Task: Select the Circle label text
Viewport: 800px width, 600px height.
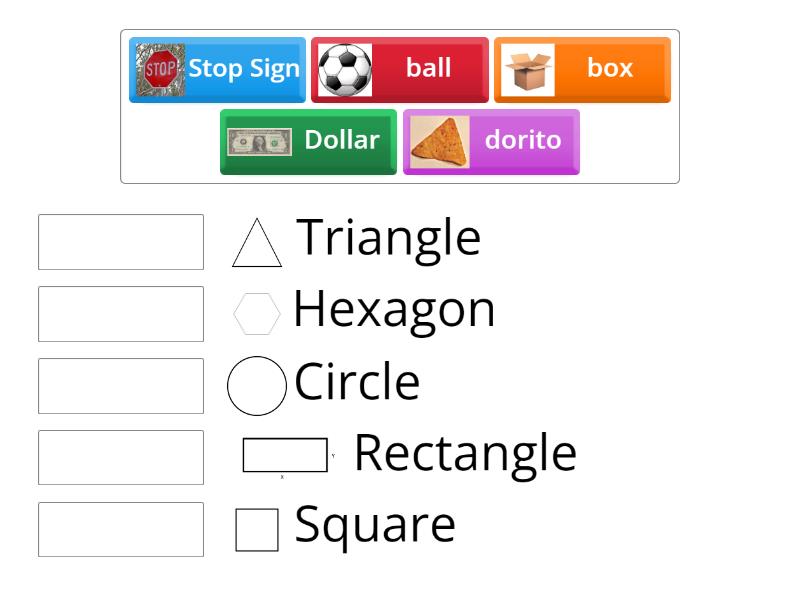Action: pos(355,382)
